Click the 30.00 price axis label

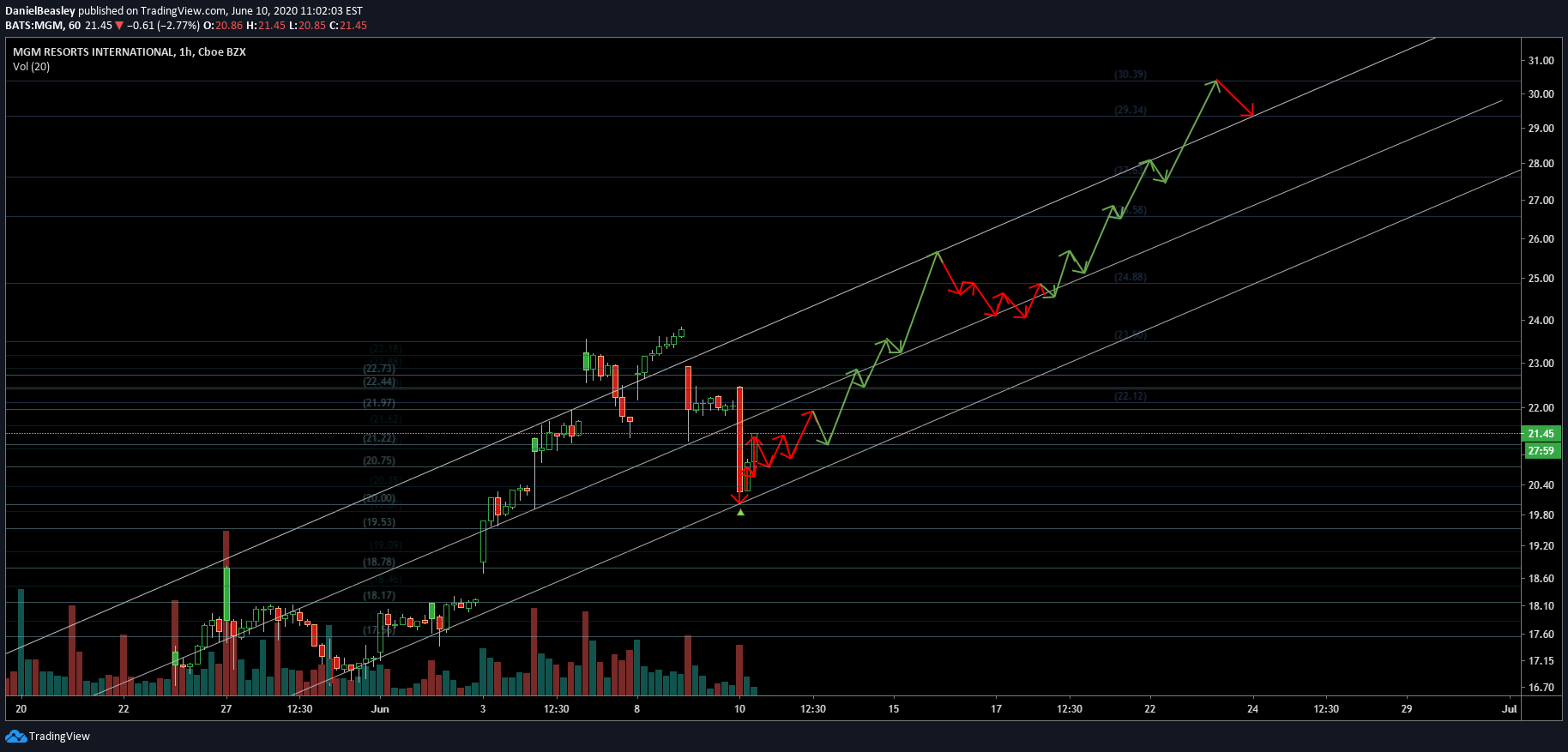click(1541, 94)
